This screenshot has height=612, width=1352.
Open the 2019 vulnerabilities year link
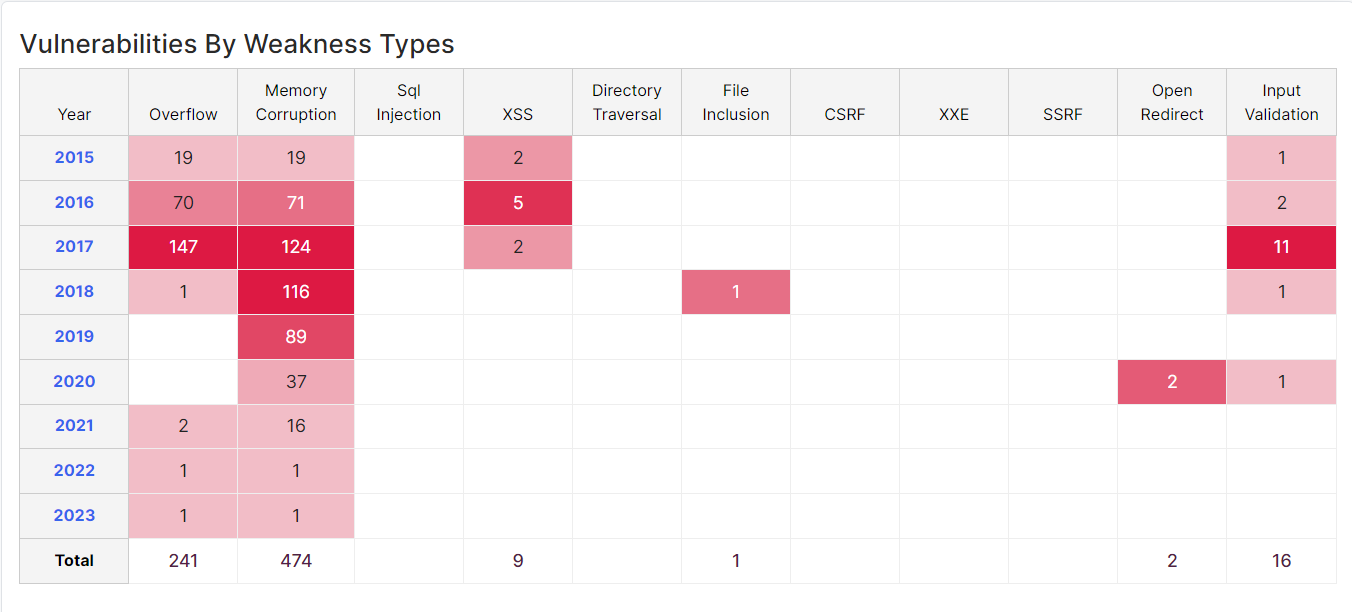(73, 336)
